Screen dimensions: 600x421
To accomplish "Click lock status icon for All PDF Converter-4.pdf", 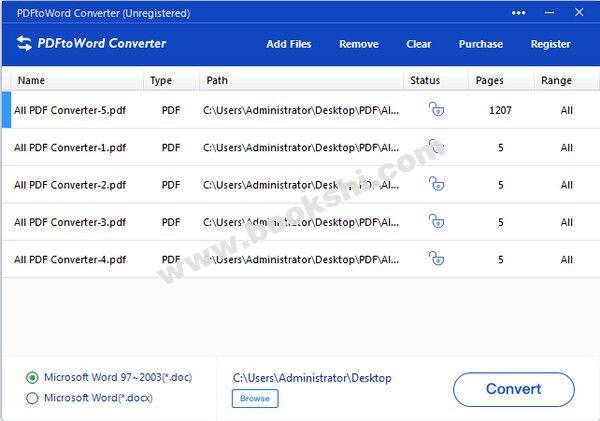I will point(436,259).
